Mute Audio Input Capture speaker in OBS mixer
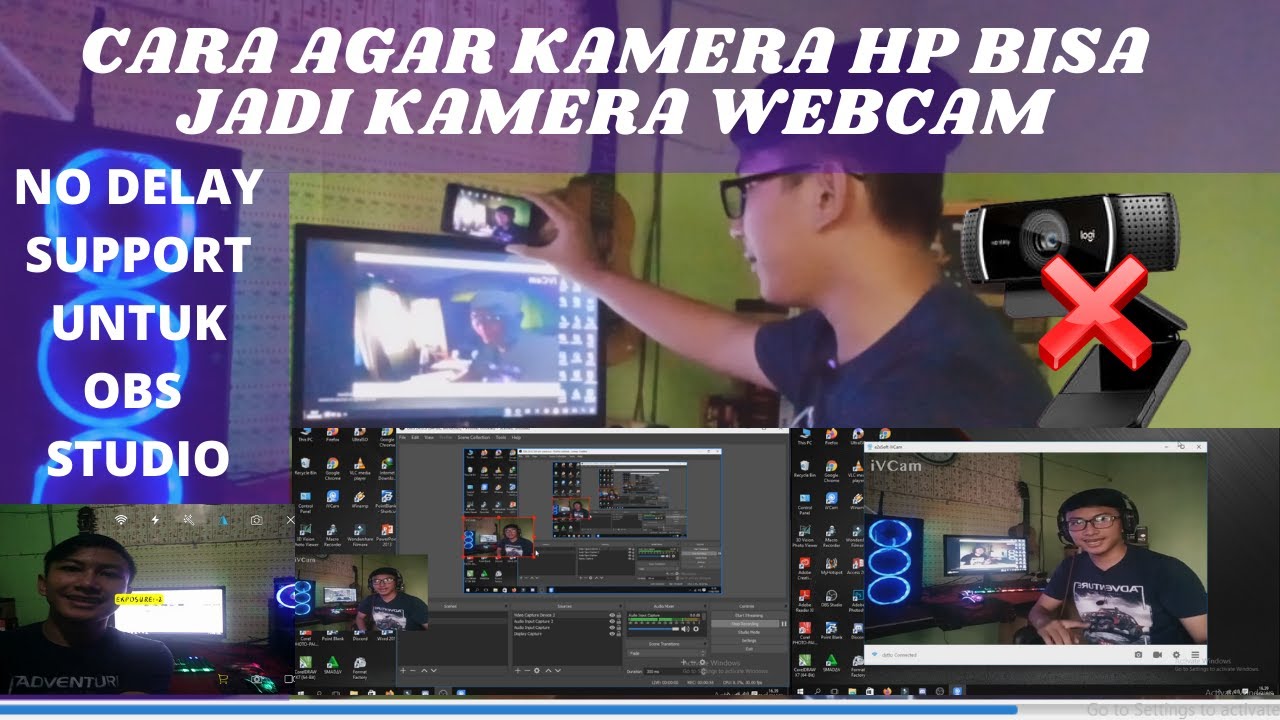The height and width of the screenshot is (720, 1280). coord(685,629)
